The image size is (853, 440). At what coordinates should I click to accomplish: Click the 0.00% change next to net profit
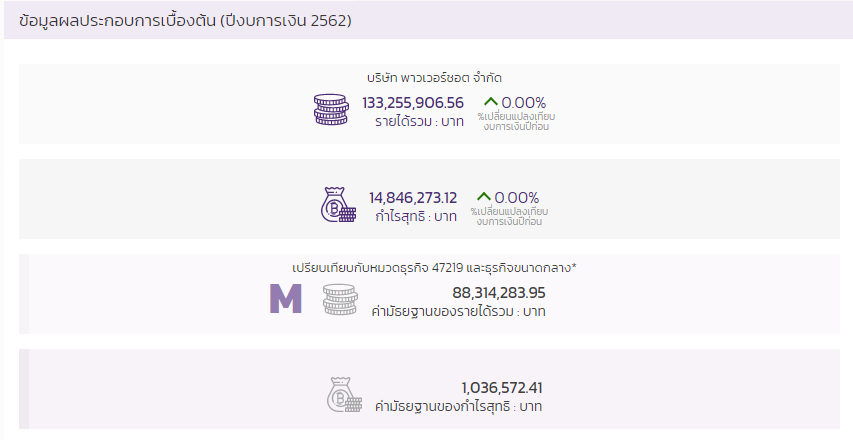pyautogui.click(x=517, y=197)
